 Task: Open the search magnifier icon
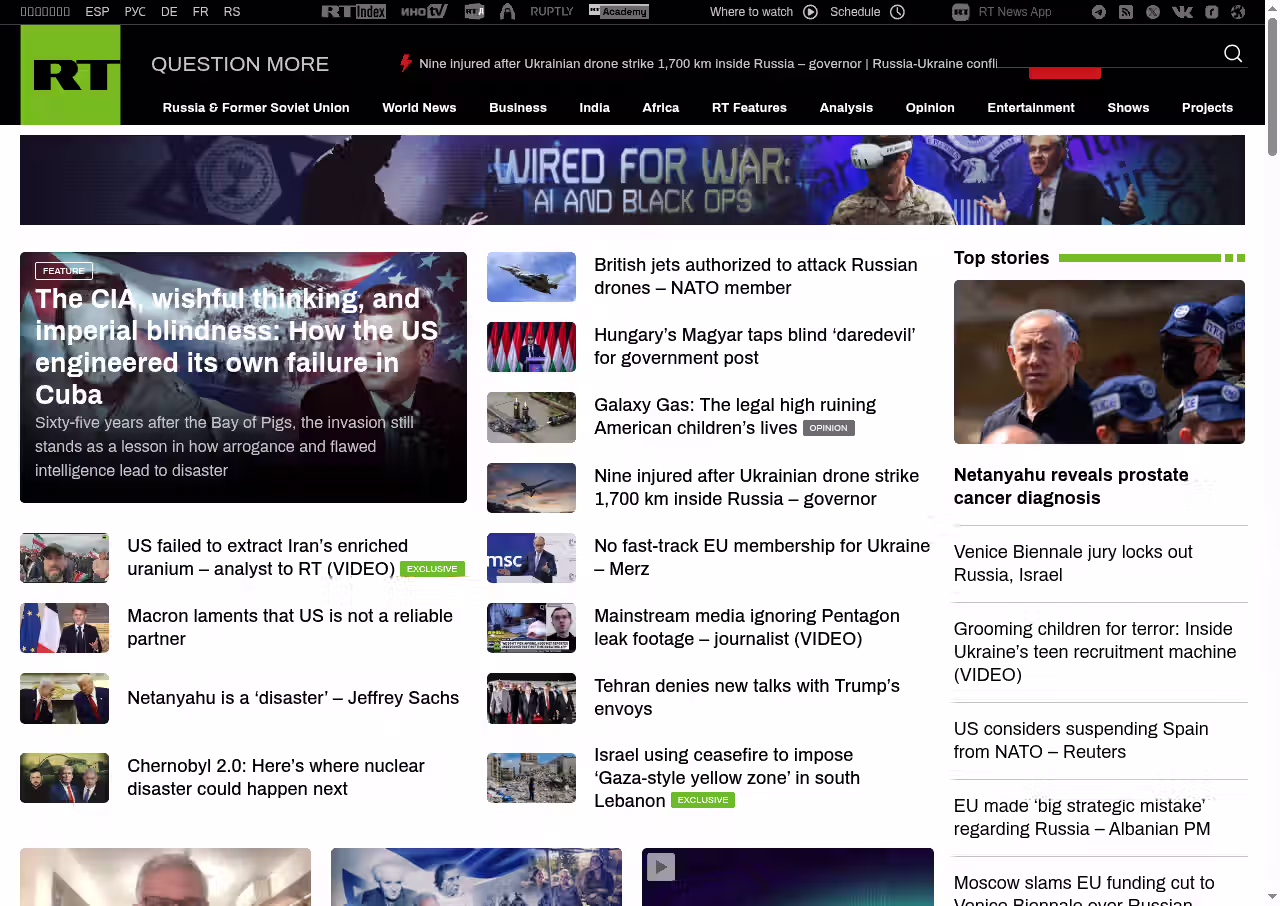coord(1233,54)
